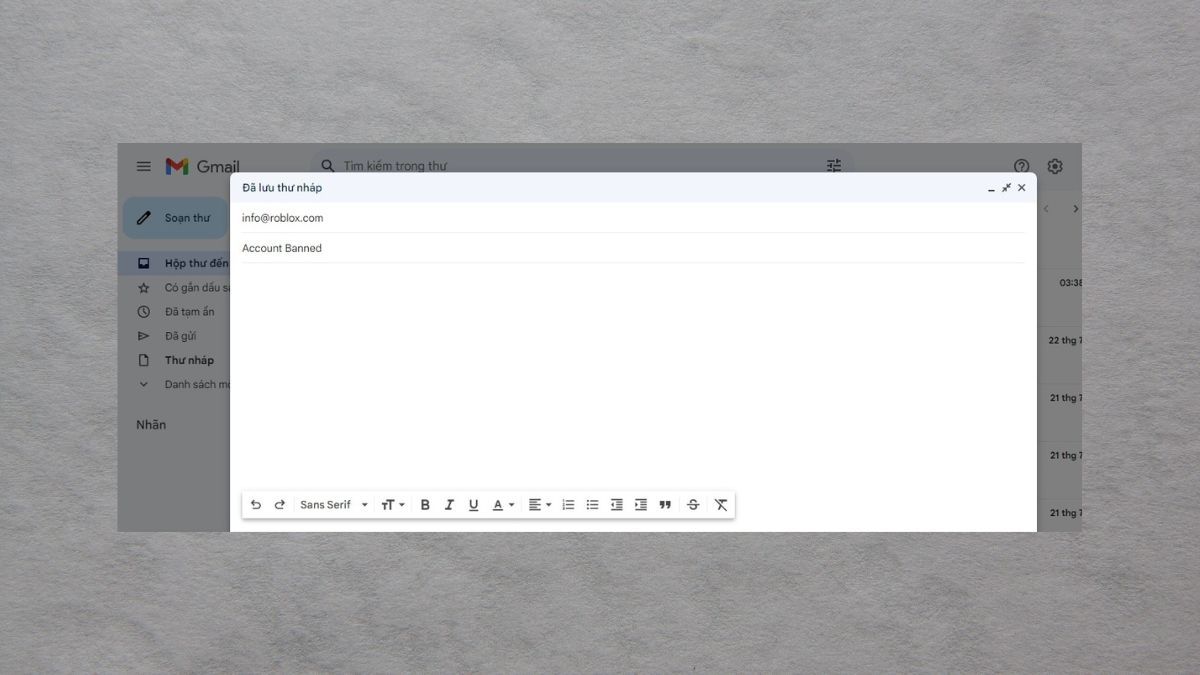Click the search magnifier icon
Image resolution: width=1200 pixels, height=675 pixels.
pos(328,166)
